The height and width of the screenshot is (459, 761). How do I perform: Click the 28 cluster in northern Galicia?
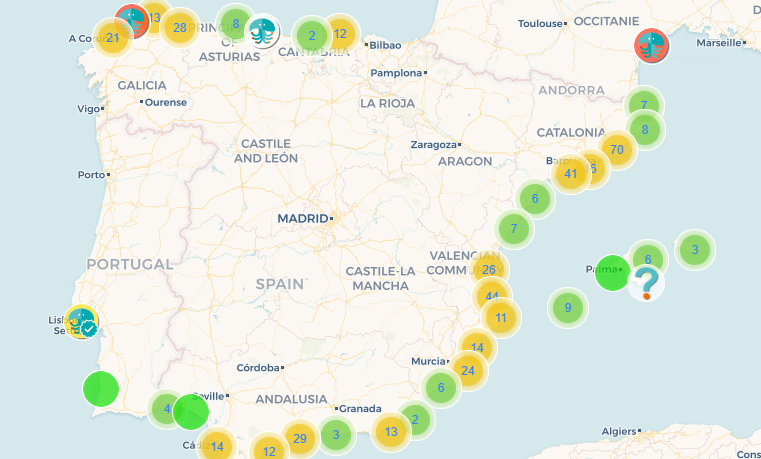click(180, 27)
